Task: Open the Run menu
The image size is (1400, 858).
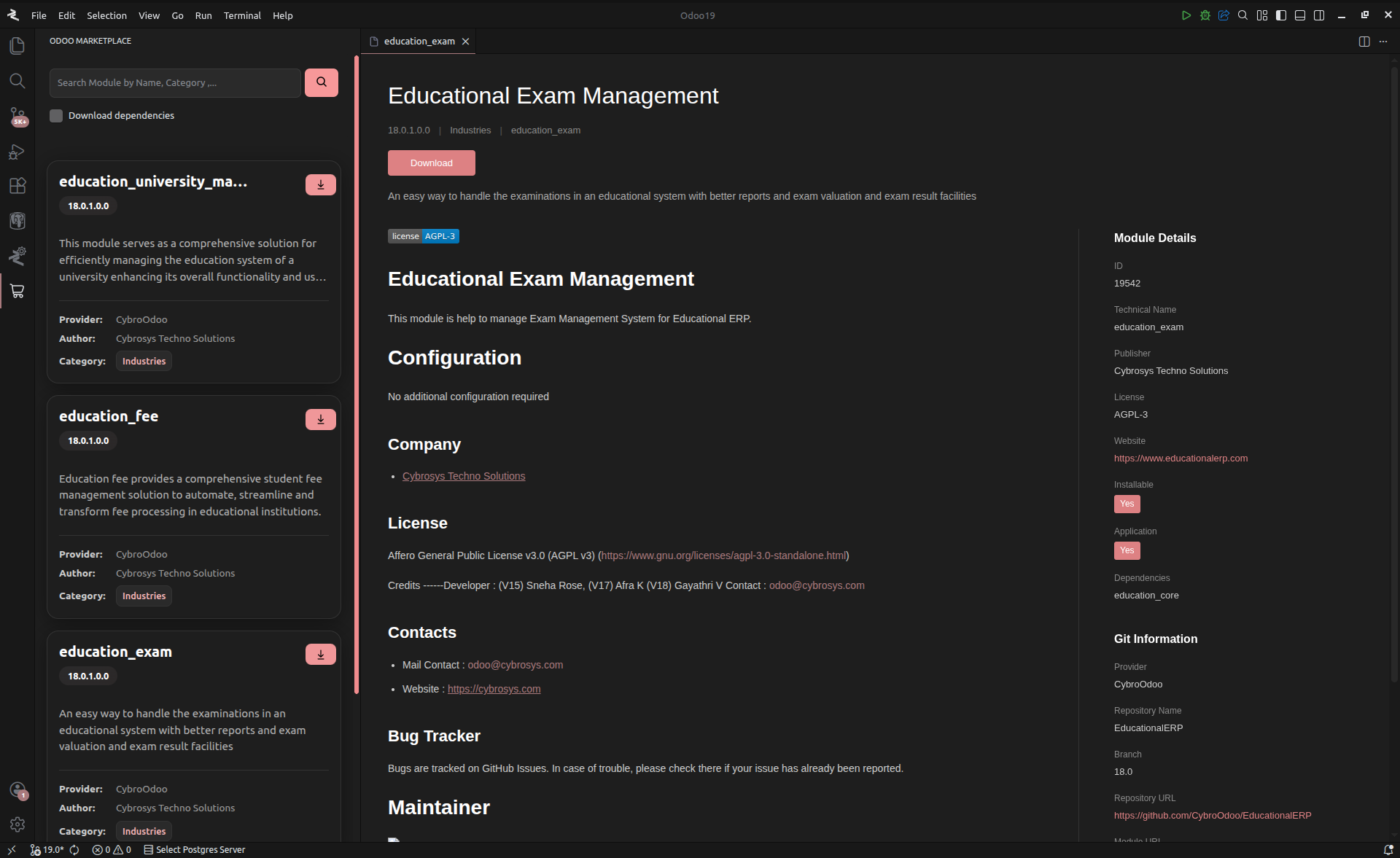Action: pyautogui.click(x=203, y=15)
